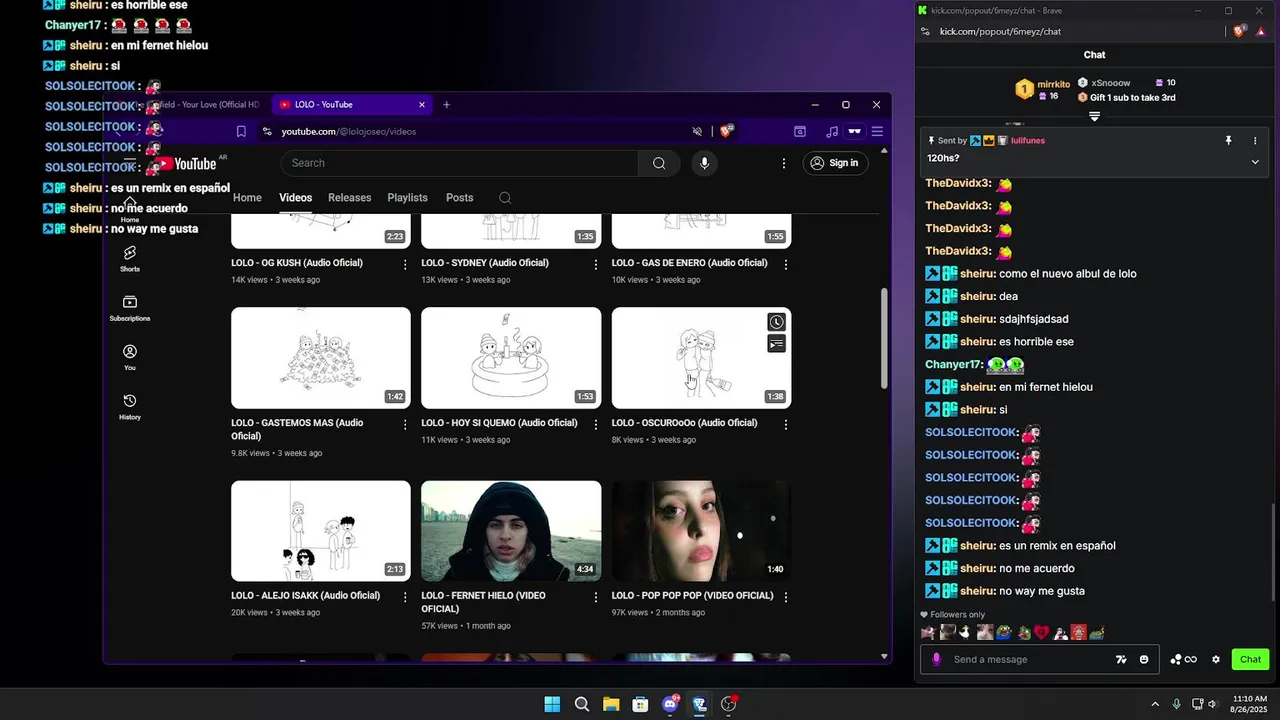
Task: Open options menu for GAS DE ENERO video
Action: [x=786, y=264]
